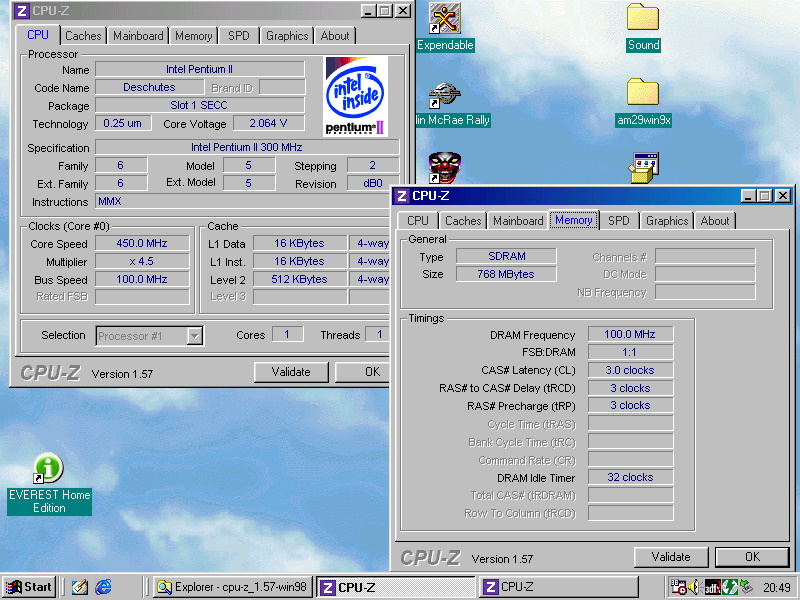Activate the first CPU-Z taskbar button
Image resolution: width=800 pixels, height=600 pixels.
[395, 587]
